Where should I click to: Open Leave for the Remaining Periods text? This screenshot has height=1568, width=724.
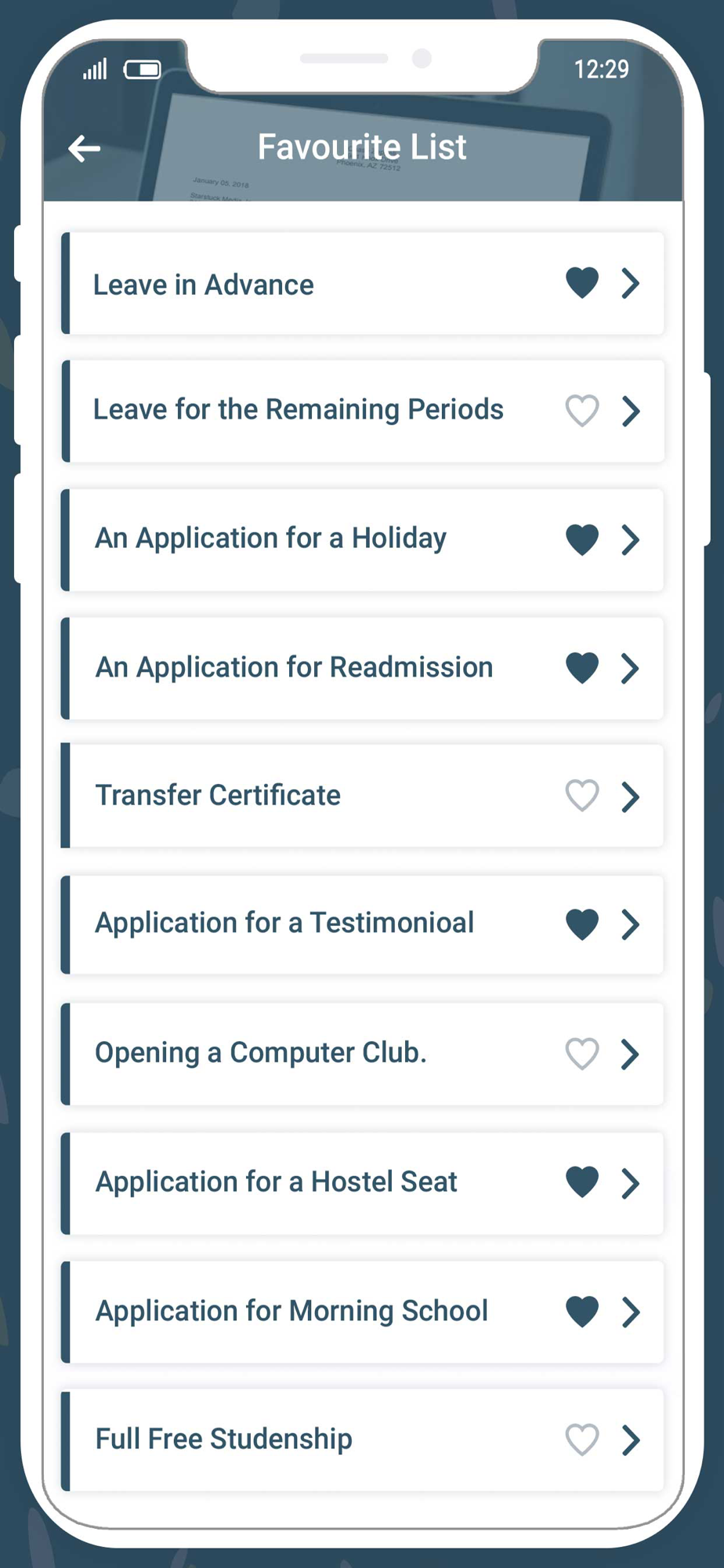point(299,410)
